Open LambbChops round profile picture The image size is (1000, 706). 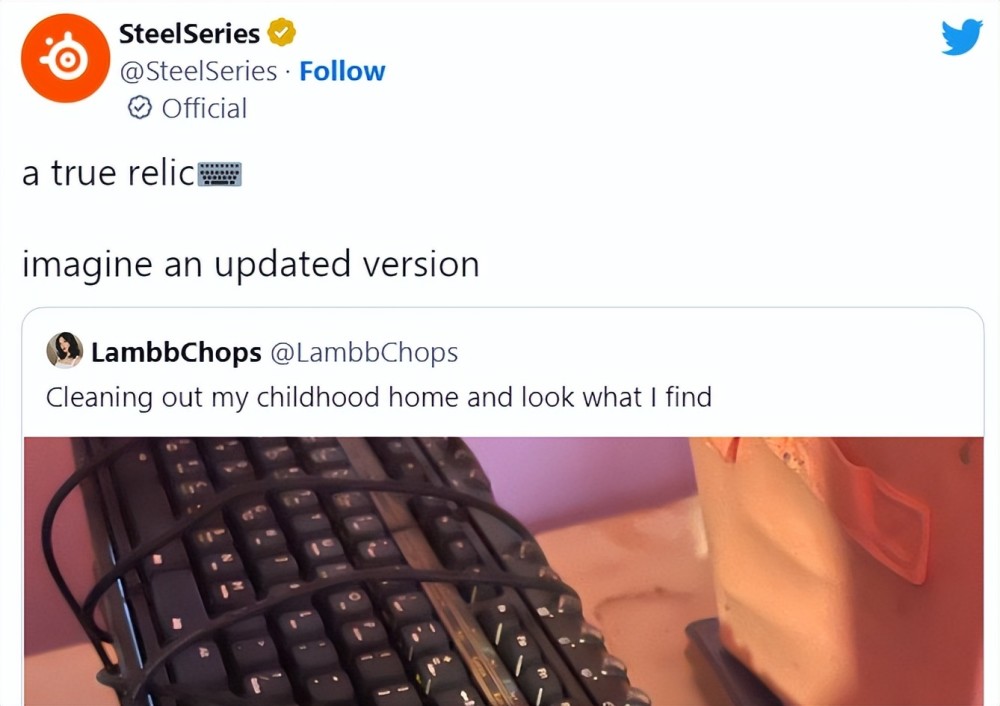[64, 350]
